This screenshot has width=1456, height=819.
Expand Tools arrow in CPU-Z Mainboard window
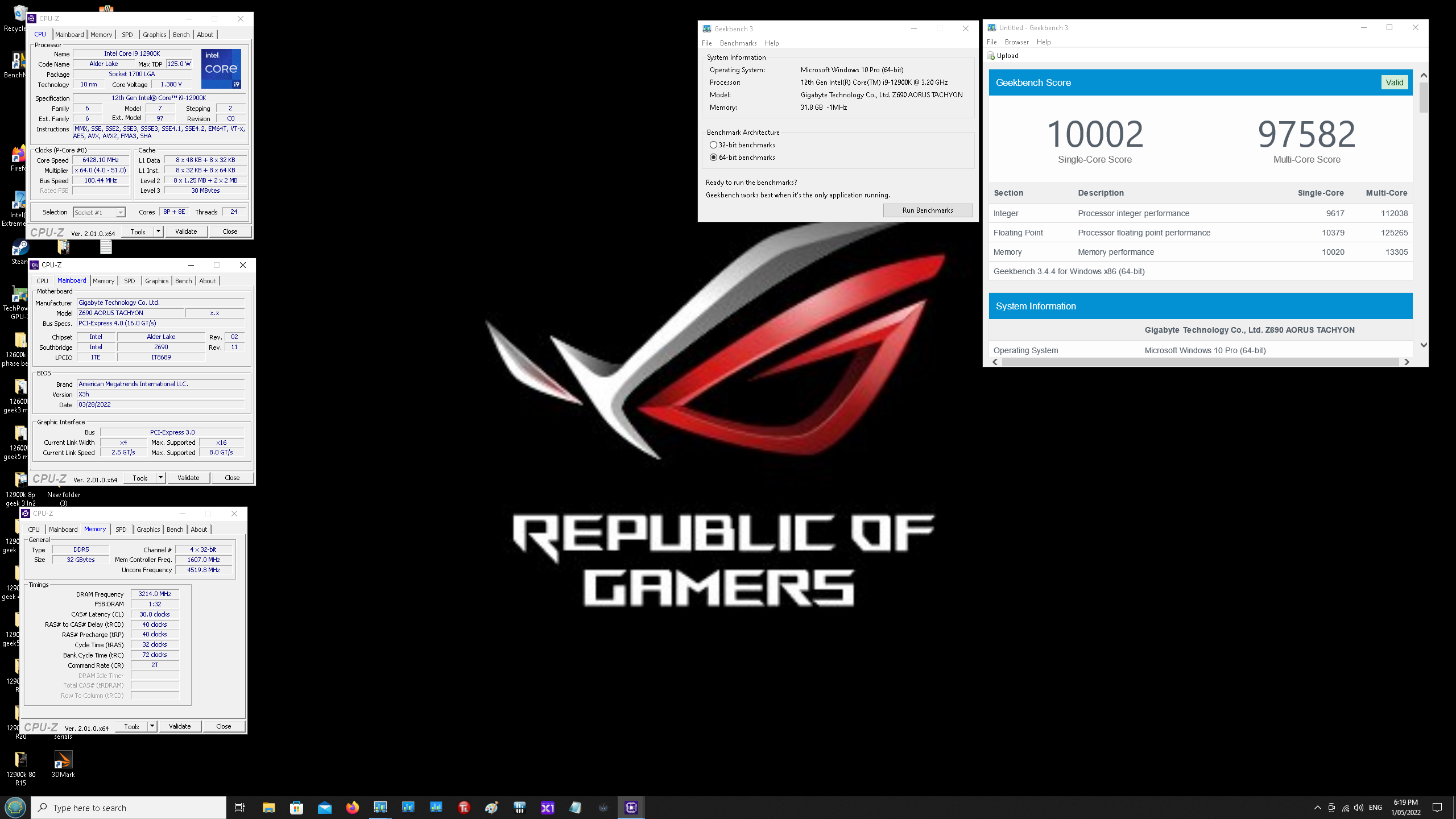[161, 478]
